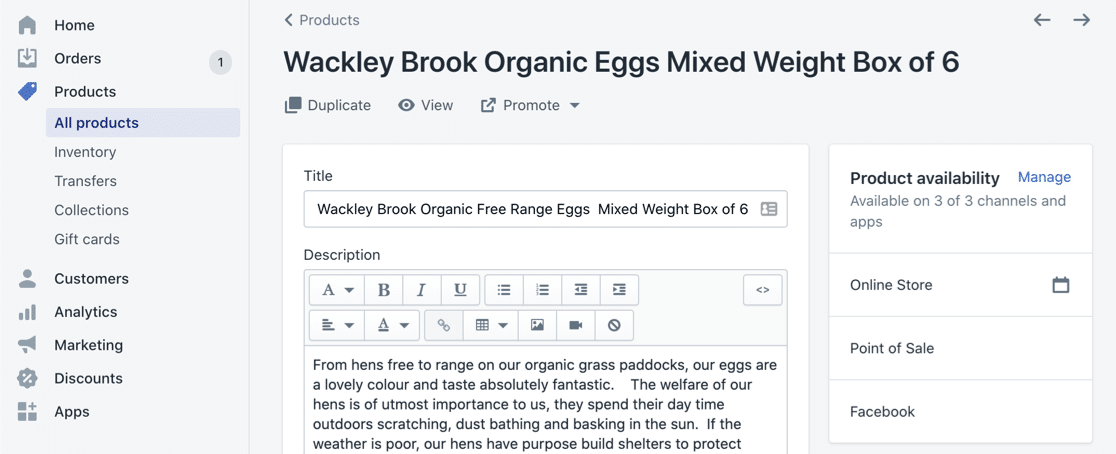
Task: Toggle bold formatting in description editor
Action: [383, 290]
